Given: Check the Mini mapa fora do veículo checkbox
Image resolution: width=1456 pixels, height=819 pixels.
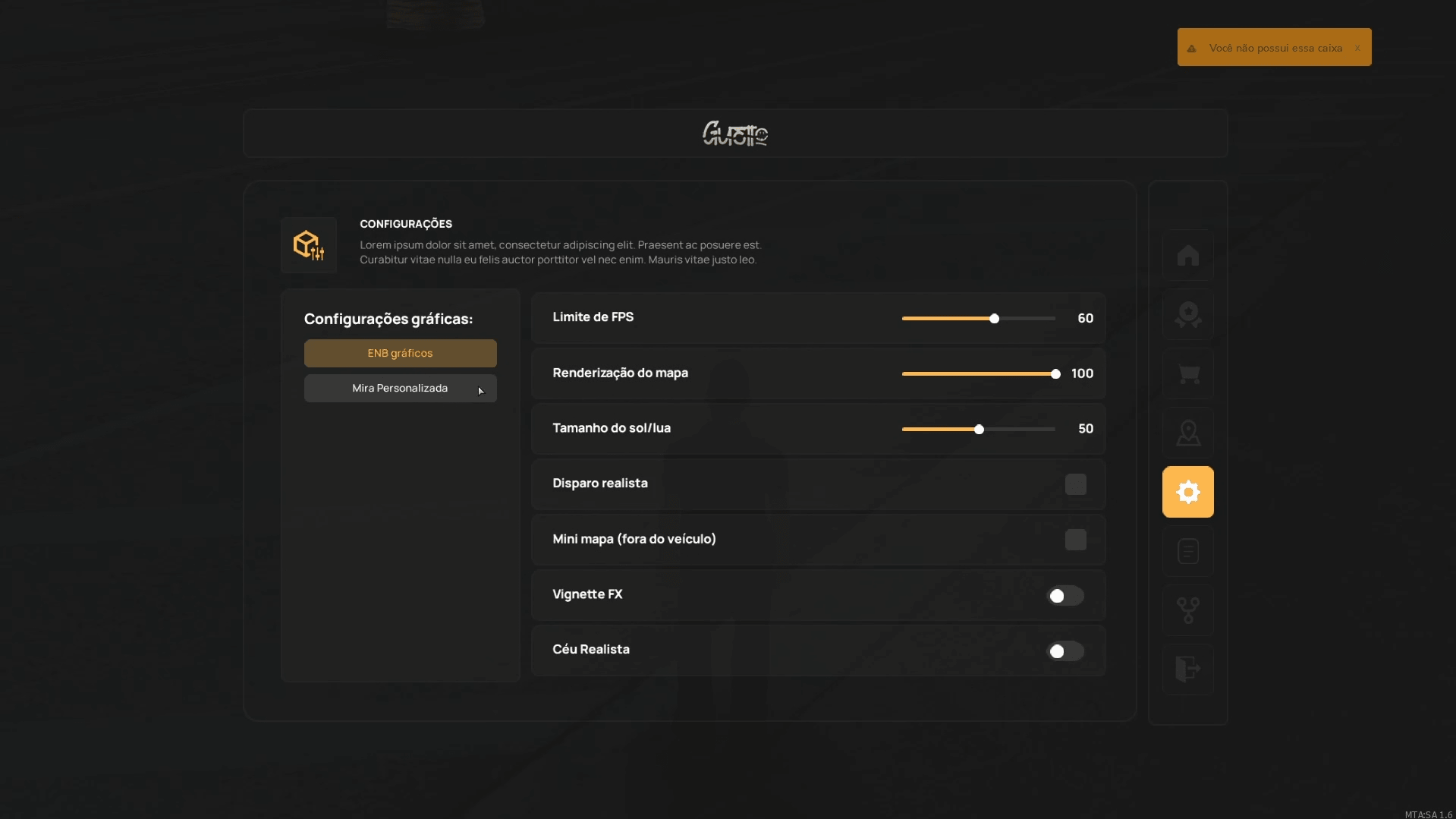Looking at the screenshot, I should click(1075, 539).
